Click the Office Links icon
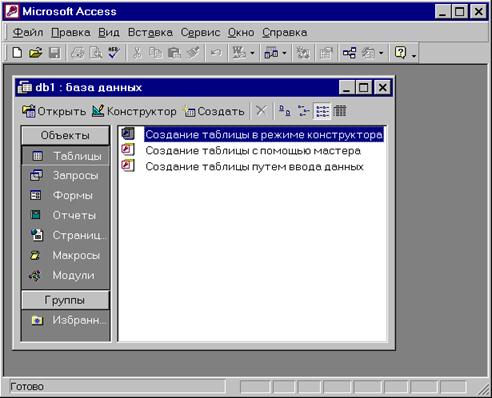This screenshot has height=398, width=492. coord(239,53)
